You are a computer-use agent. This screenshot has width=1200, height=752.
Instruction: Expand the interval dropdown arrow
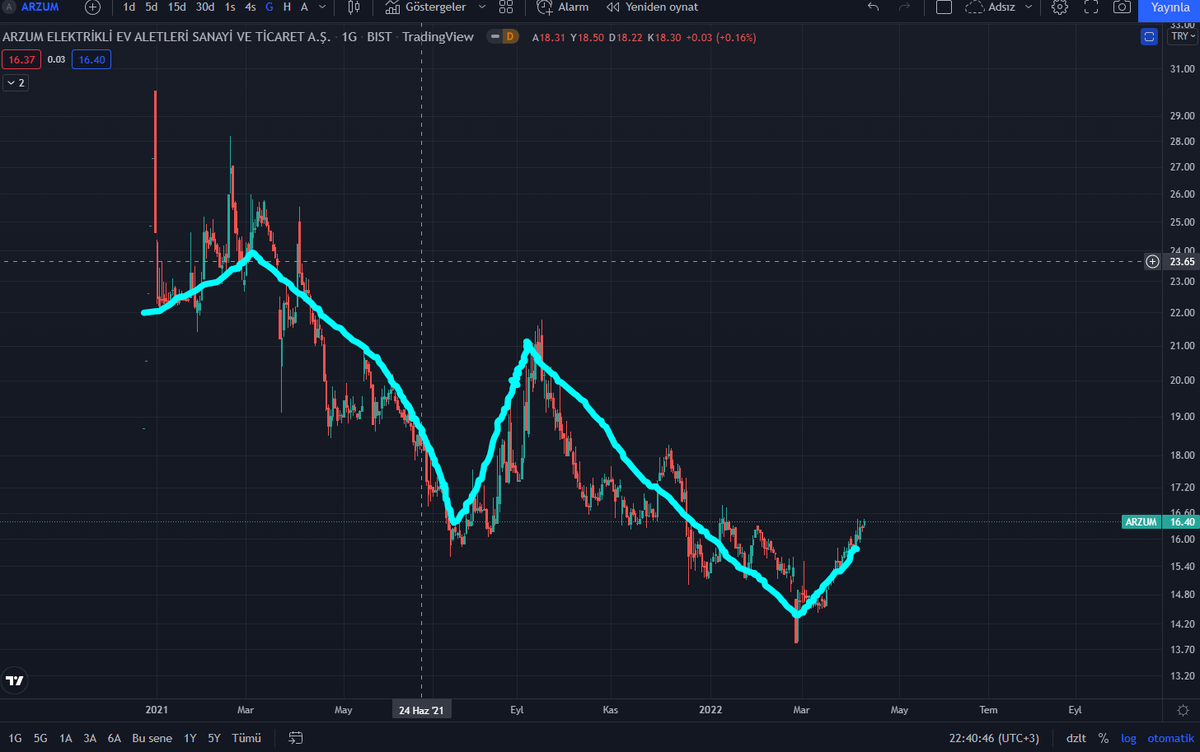click(x=321, y=7)
